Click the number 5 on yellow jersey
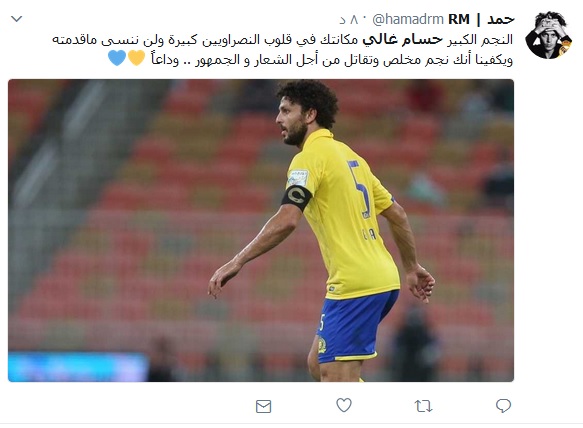Screen dimensions: 583x428 pos(359,188)
